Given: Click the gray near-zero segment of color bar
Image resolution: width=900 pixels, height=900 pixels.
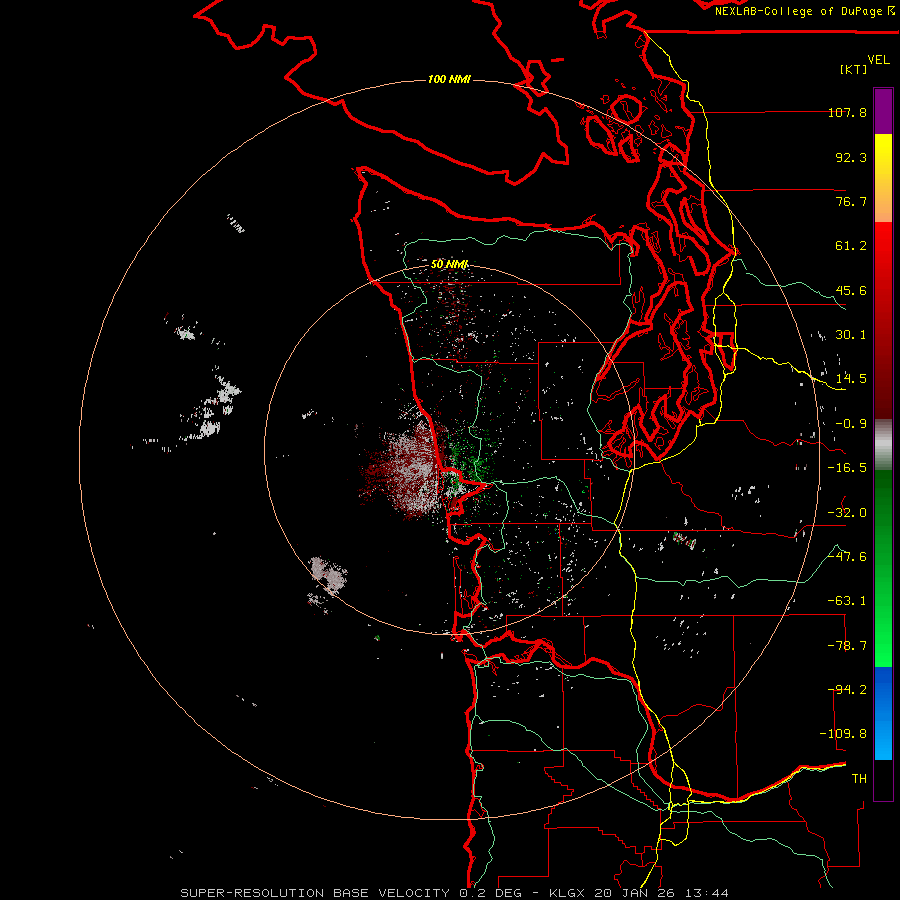Looking at the screenshot, I should pyautogui.click(x=883, y=445).
